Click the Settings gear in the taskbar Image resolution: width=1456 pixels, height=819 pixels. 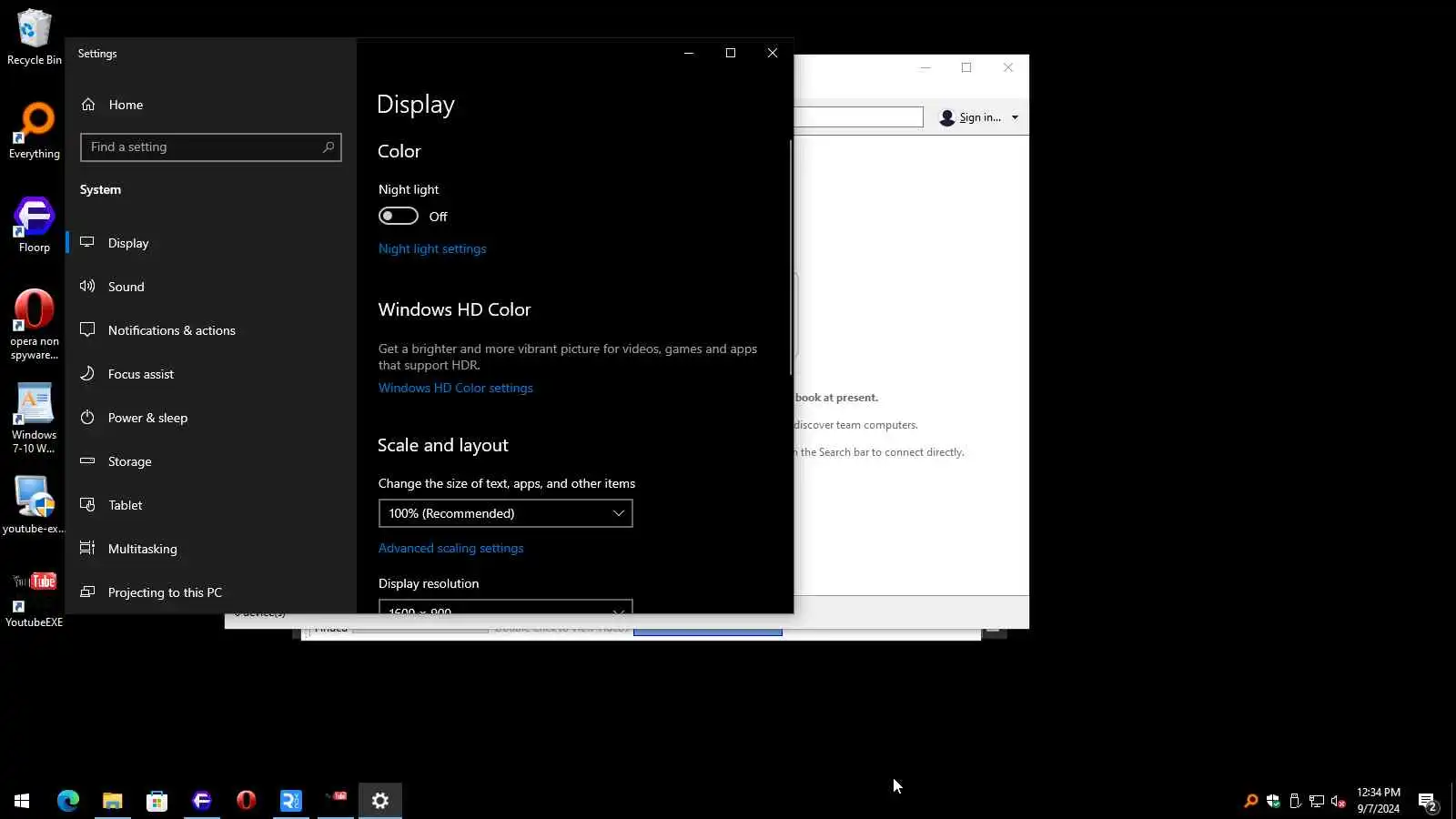[x=380, y=801]
